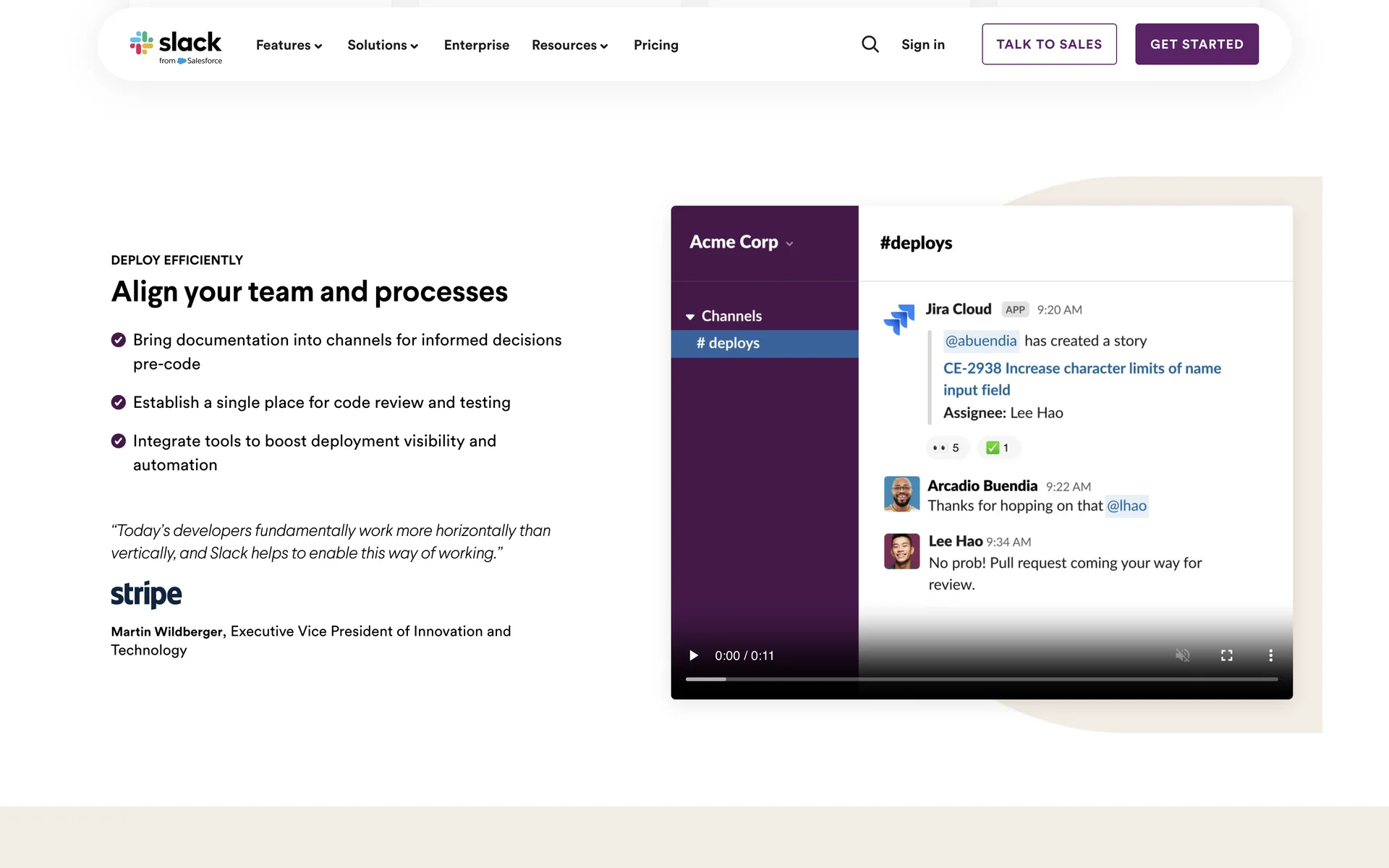
Task: Unmute the video speaker icon
Action: click(x=1183, y=655)
